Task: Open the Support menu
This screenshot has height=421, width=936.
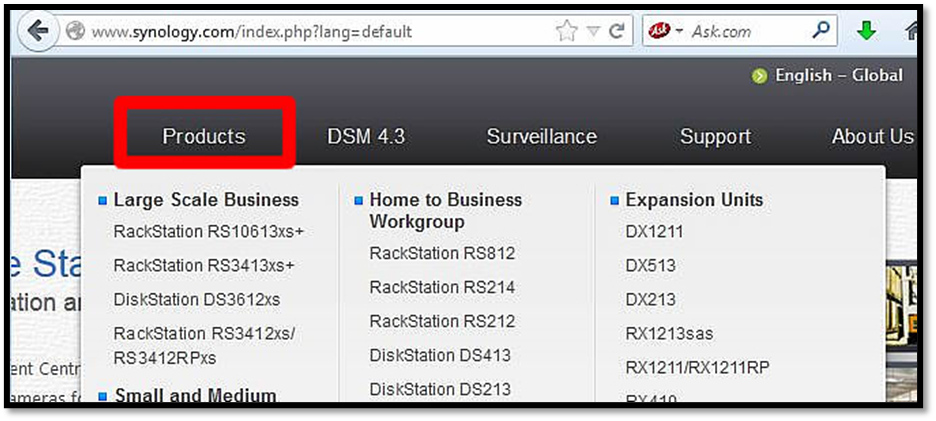Action: pos(715,136)
